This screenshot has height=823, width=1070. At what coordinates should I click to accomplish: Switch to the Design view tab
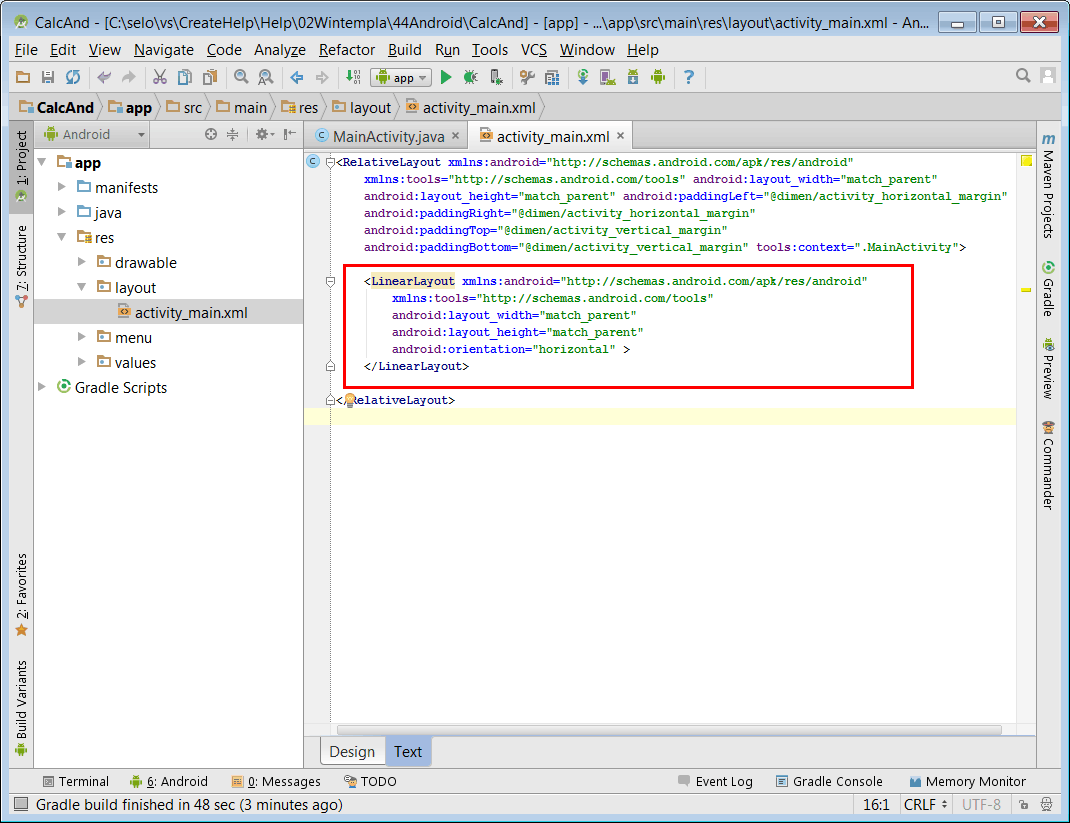click(x=352, y=751)
